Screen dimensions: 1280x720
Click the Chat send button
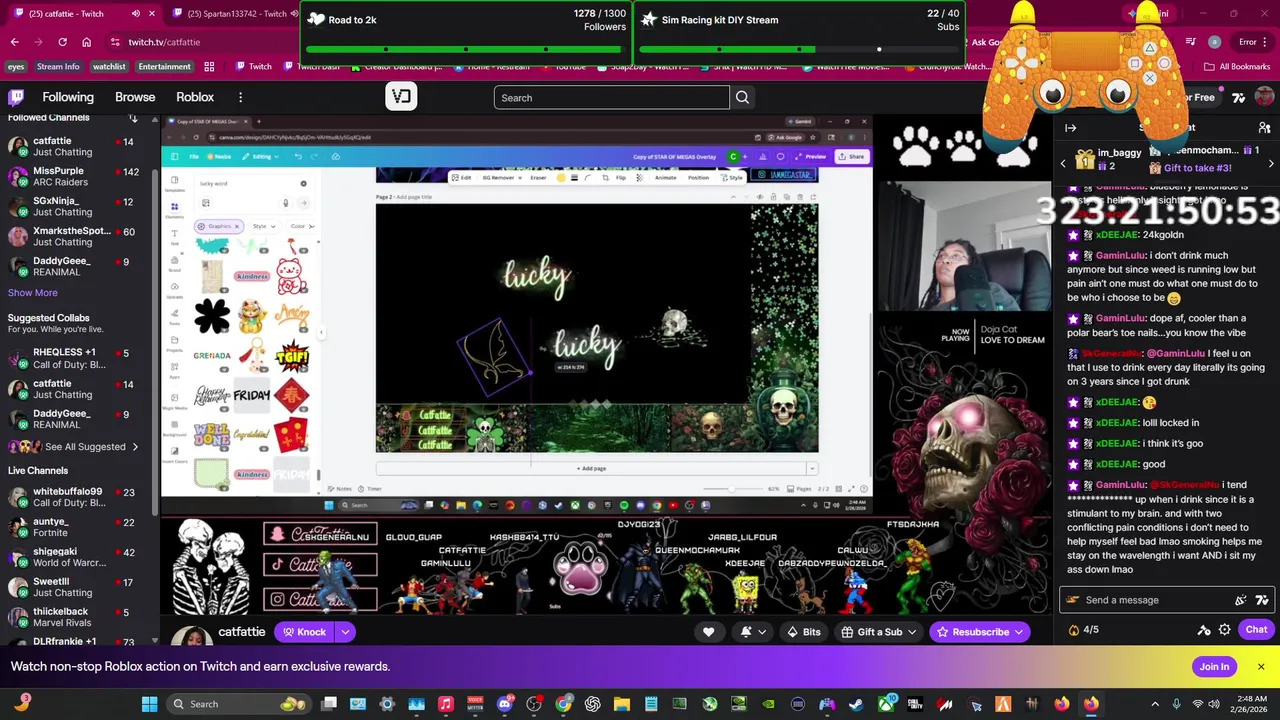[1256, 630]
